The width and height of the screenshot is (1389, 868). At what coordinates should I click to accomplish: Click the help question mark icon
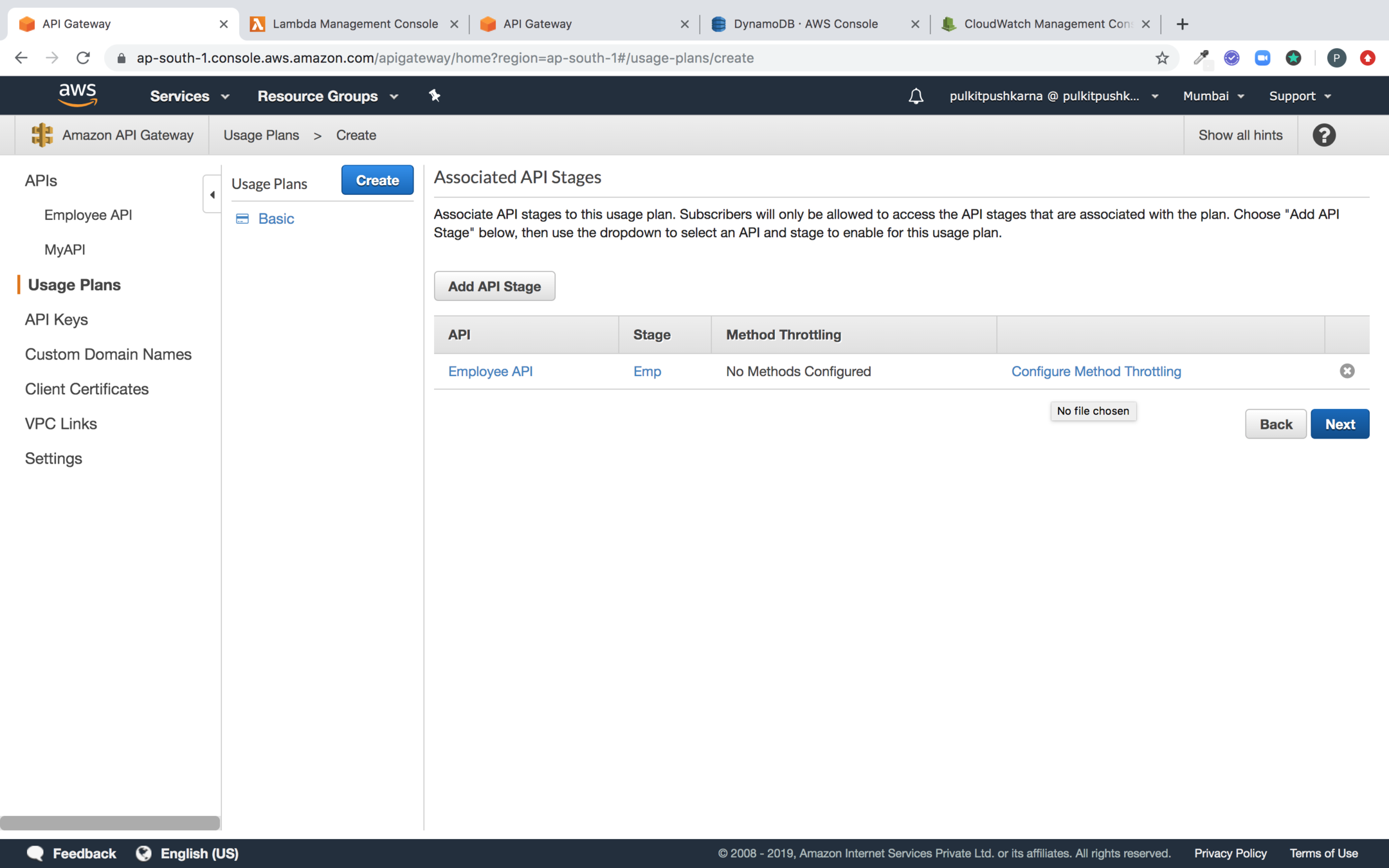tap(1323, 135)
